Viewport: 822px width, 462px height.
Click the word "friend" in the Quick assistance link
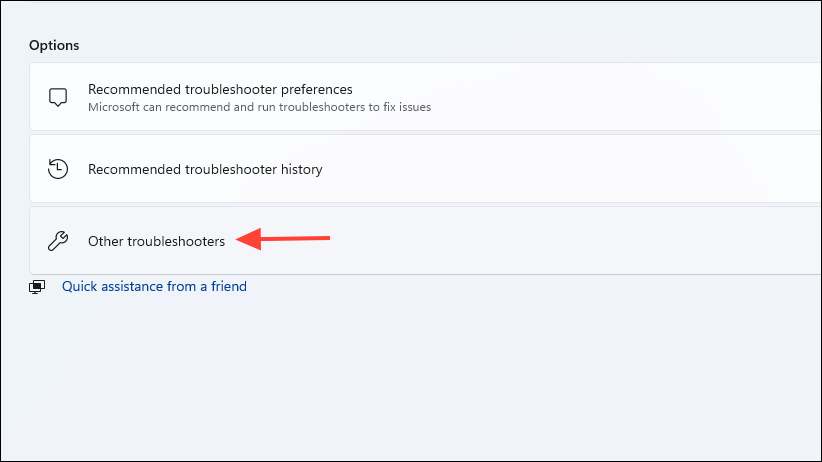click(x=227, y=287)
